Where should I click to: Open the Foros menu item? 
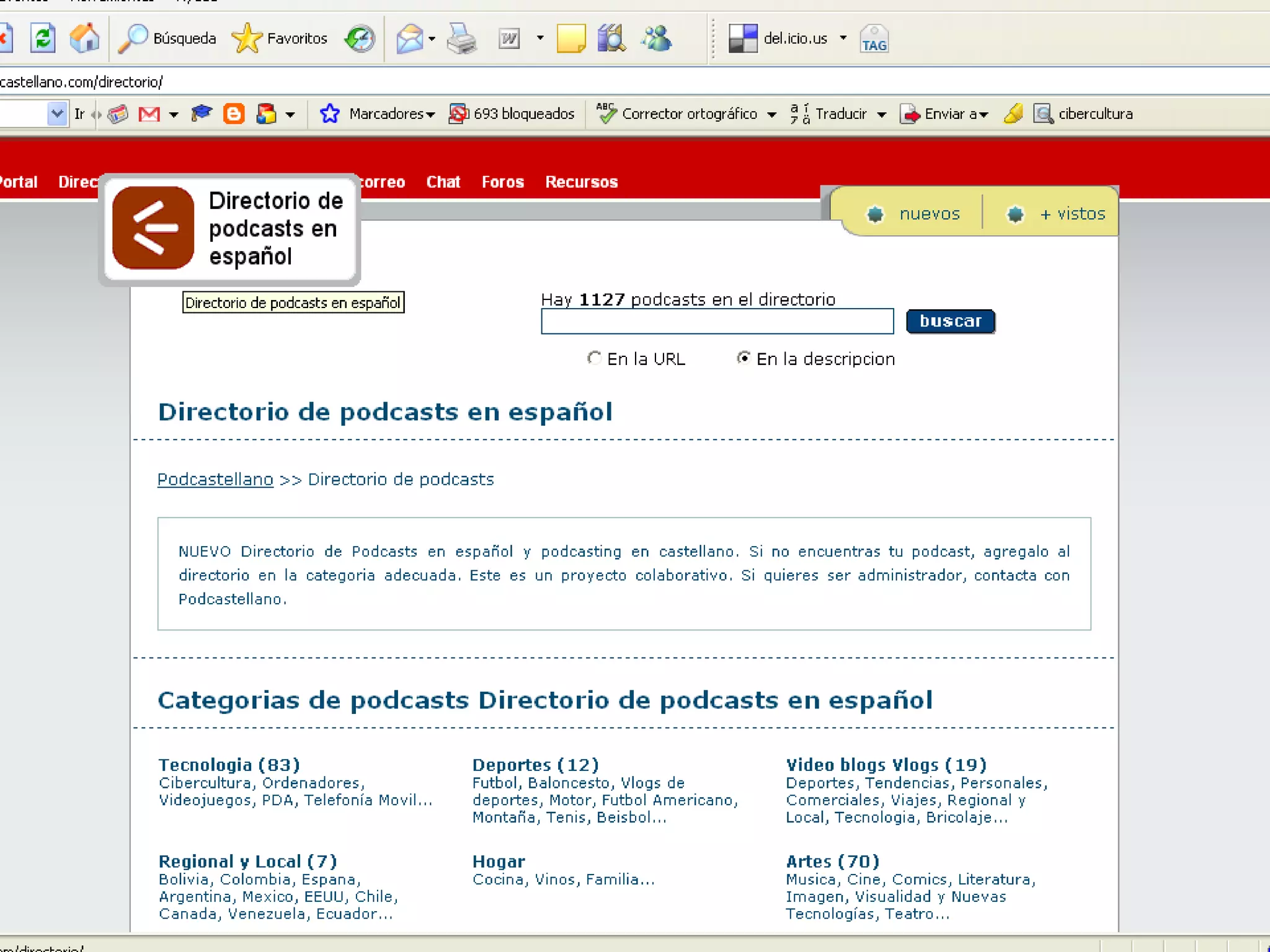[x=502, y=182]
